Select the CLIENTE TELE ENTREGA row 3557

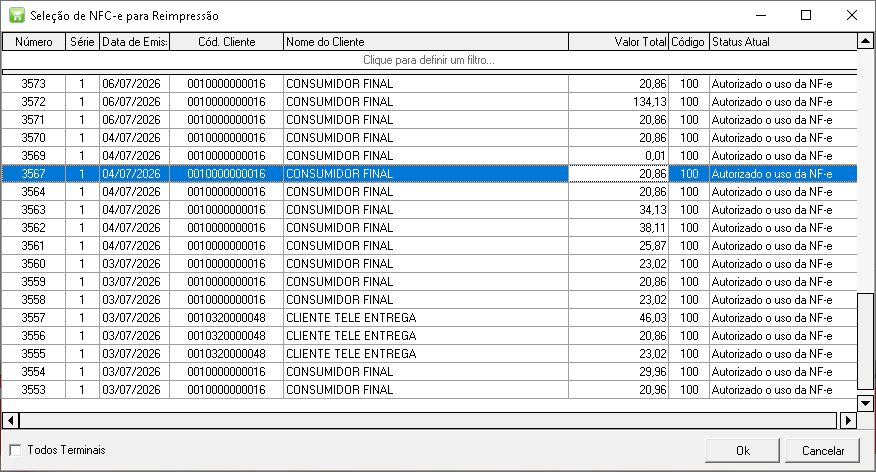(429, 318)
